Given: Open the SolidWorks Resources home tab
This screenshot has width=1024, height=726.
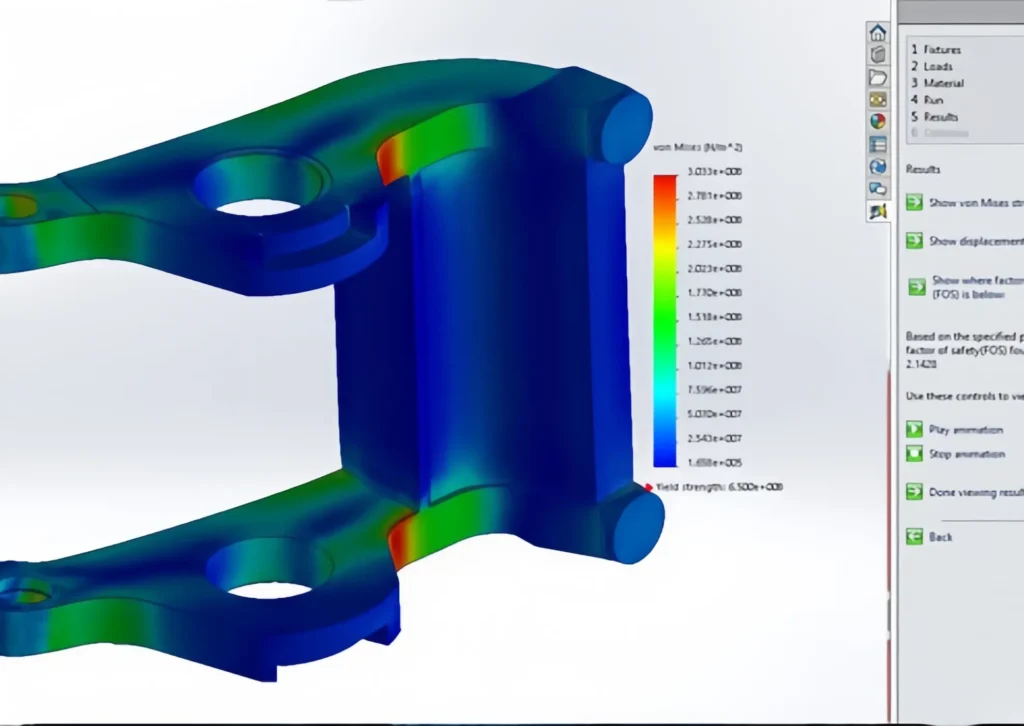Looking at the screenshot, I should point(877,33).
